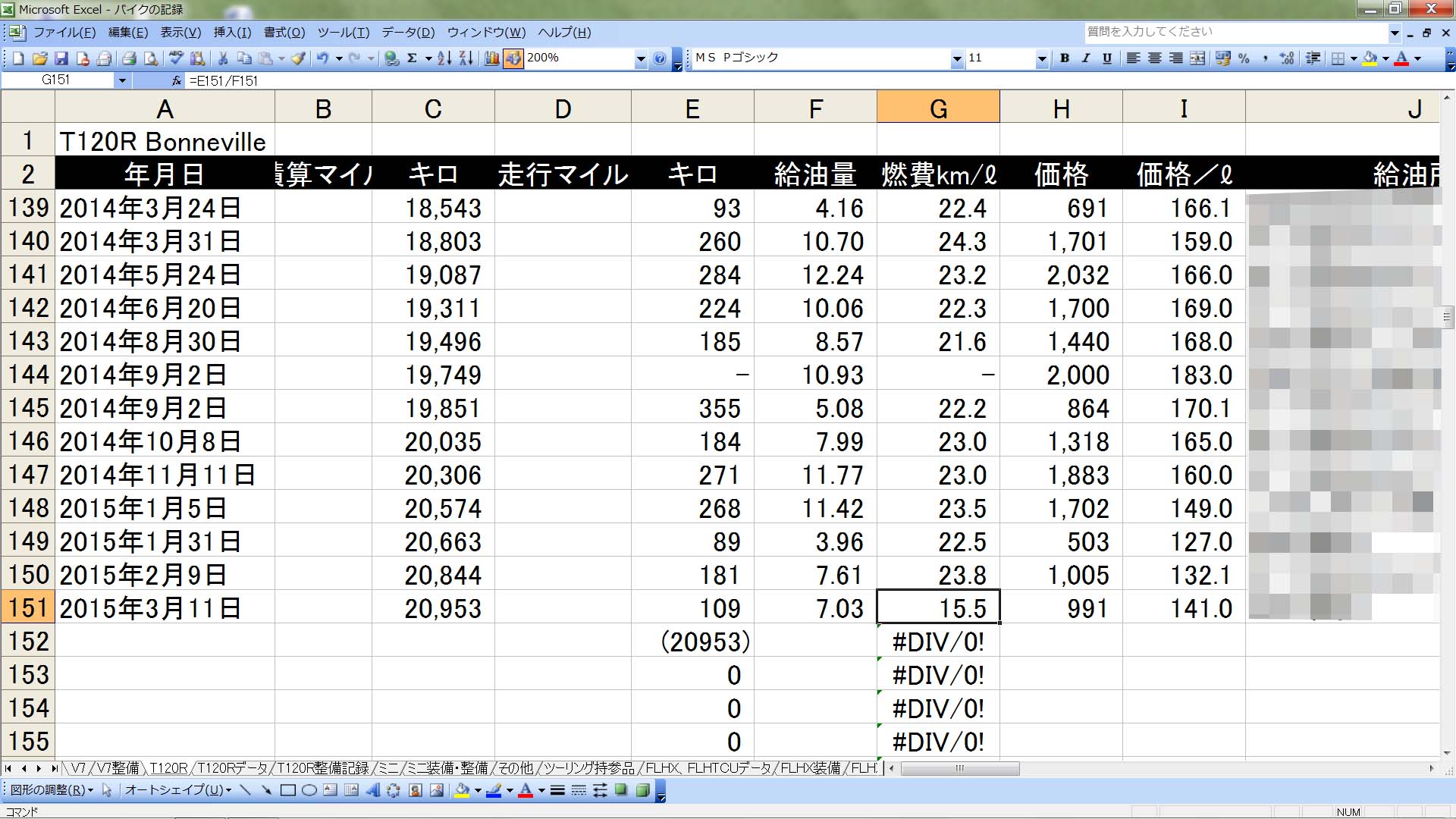
Task: Copy the selected cells
Action: [x=244, y=58]
